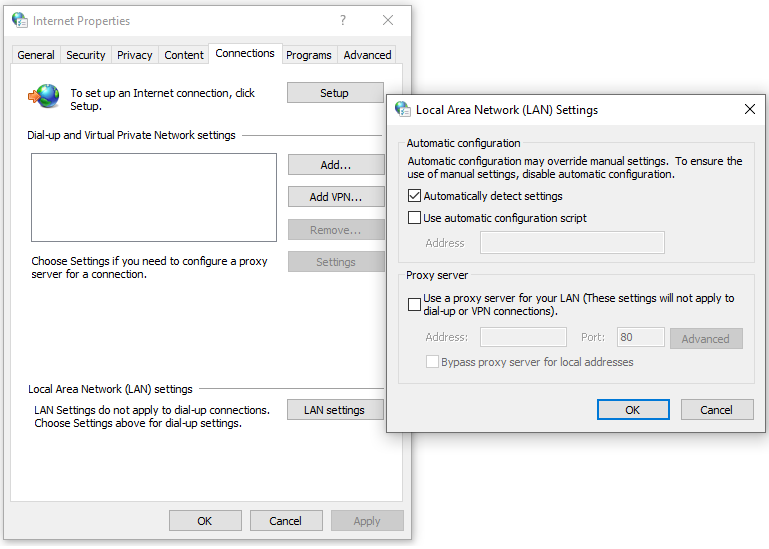Click 'LAN Settings do not apply to dial-up' text
The width and height of the screenshot is (769, 549).
pos(152,417)
